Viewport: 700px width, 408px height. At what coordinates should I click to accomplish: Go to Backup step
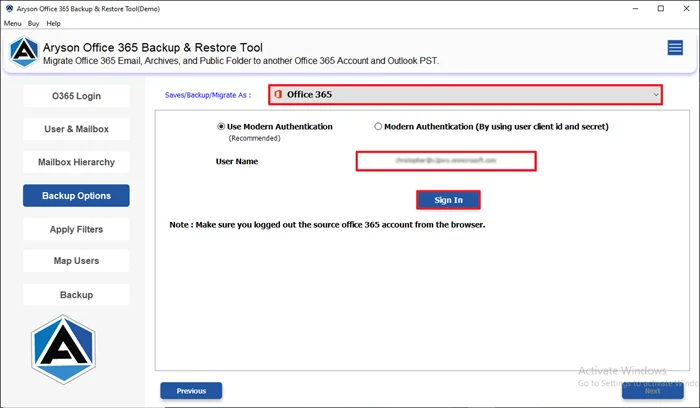(76, 295)
